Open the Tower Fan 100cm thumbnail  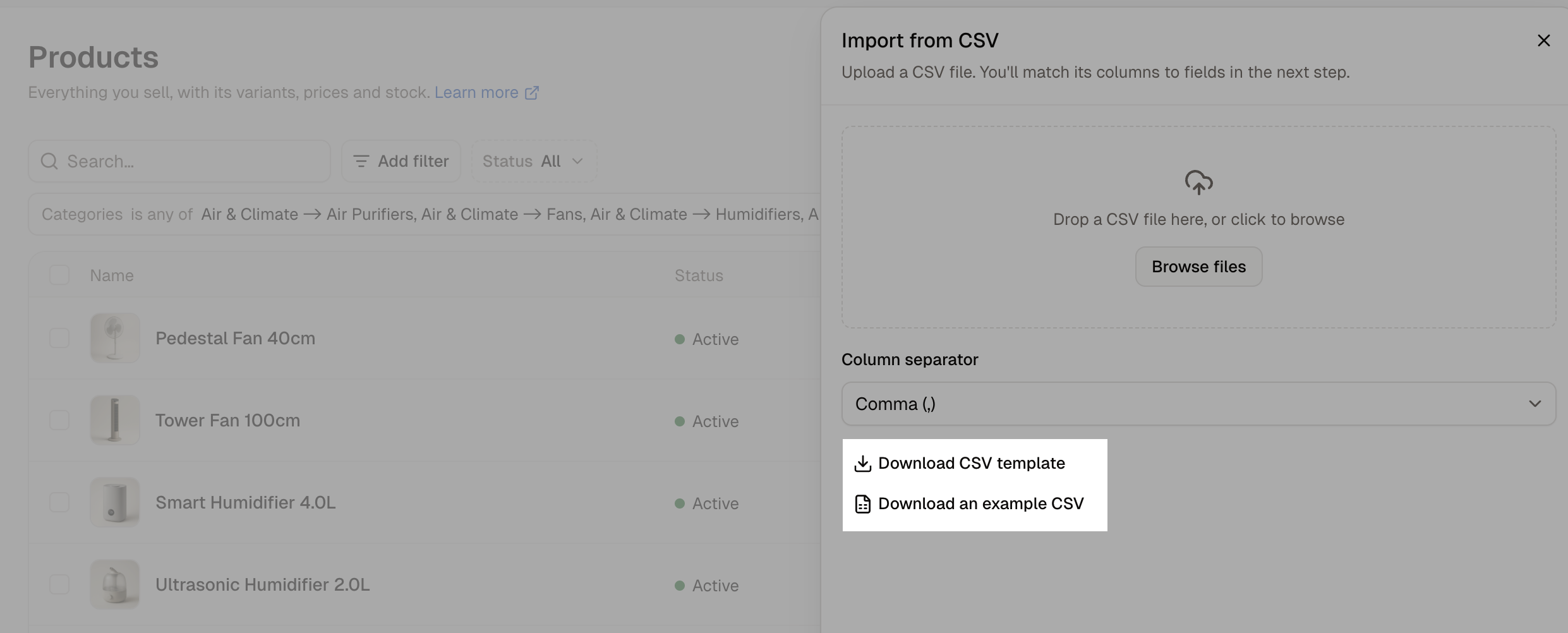coord(115,420)
